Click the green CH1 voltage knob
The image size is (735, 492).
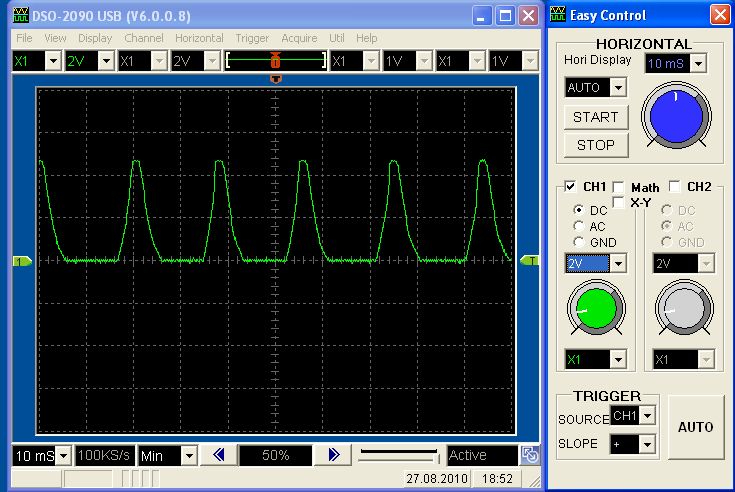coord(594,310)
